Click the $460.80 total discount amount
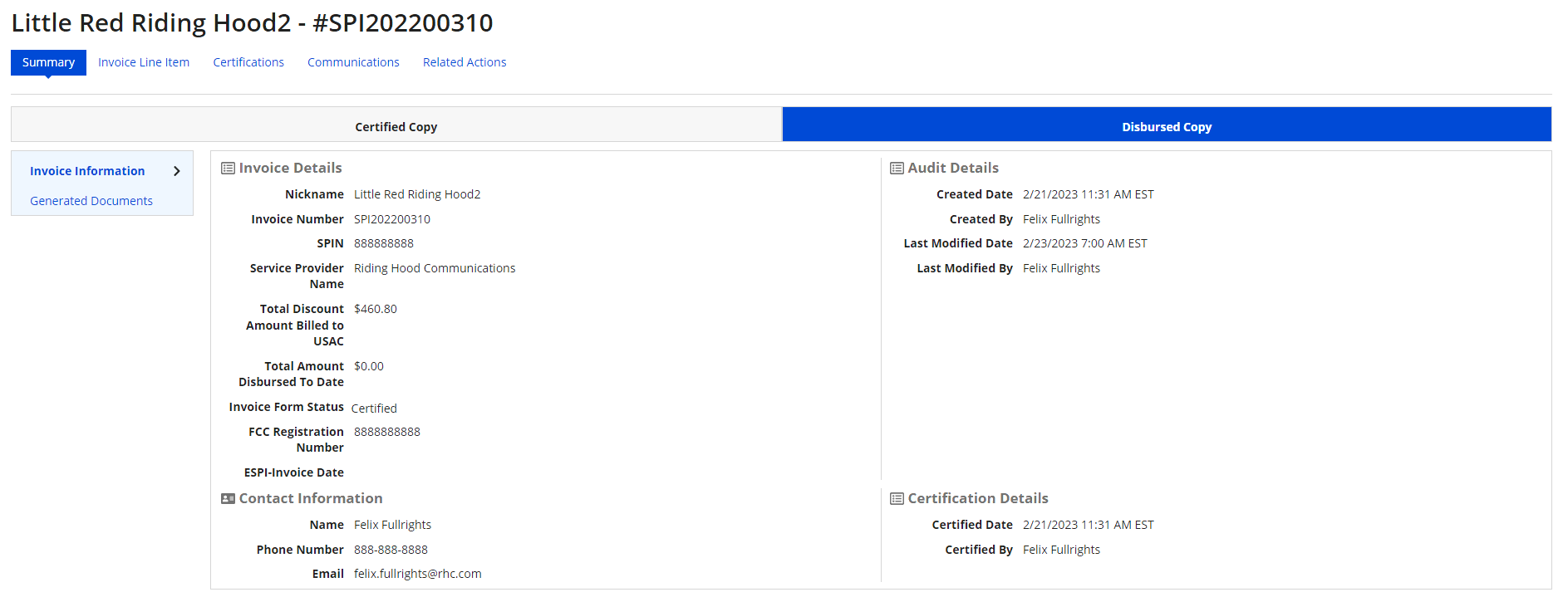 [376, 309]
